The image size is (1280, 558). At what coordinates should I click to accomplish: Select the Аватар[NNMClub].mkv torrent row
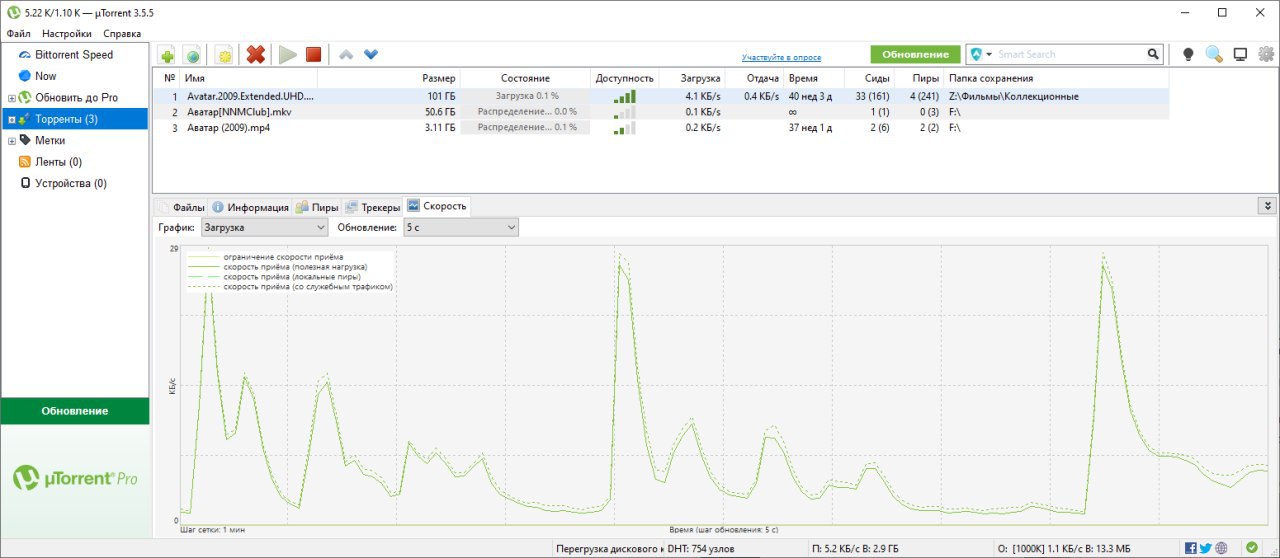(x=660, y=112)
